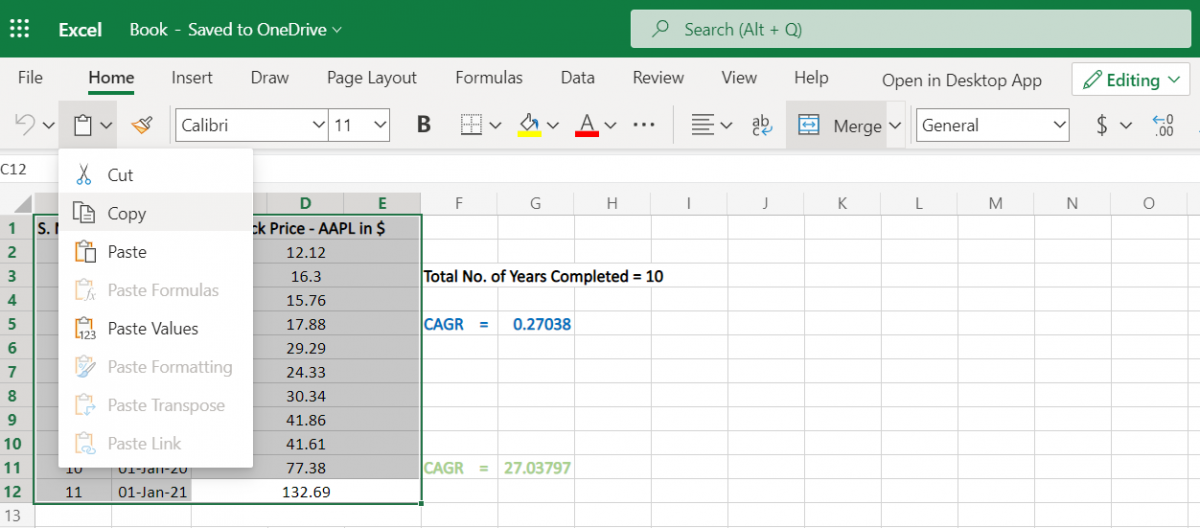The image size is (1200, 528).
Task: Click the Wrap Text icon
Action: (762, 125)
